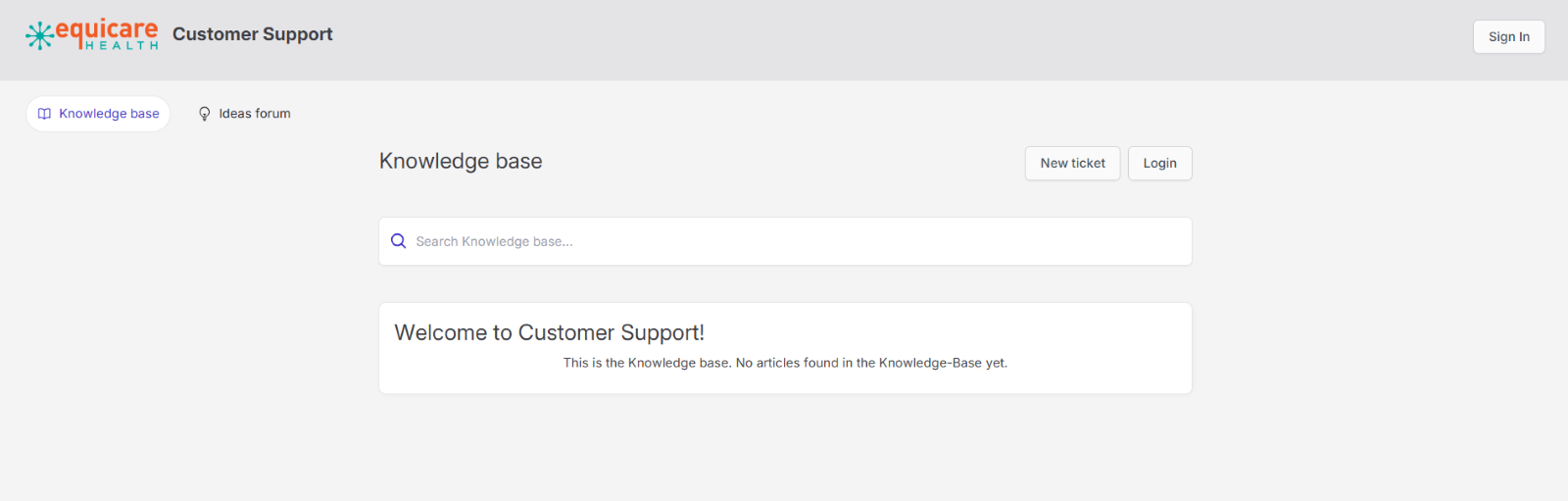Screen dimensions: 1568x501
Task: Click the equicare starburst logo icon
Action: [39, 35]
